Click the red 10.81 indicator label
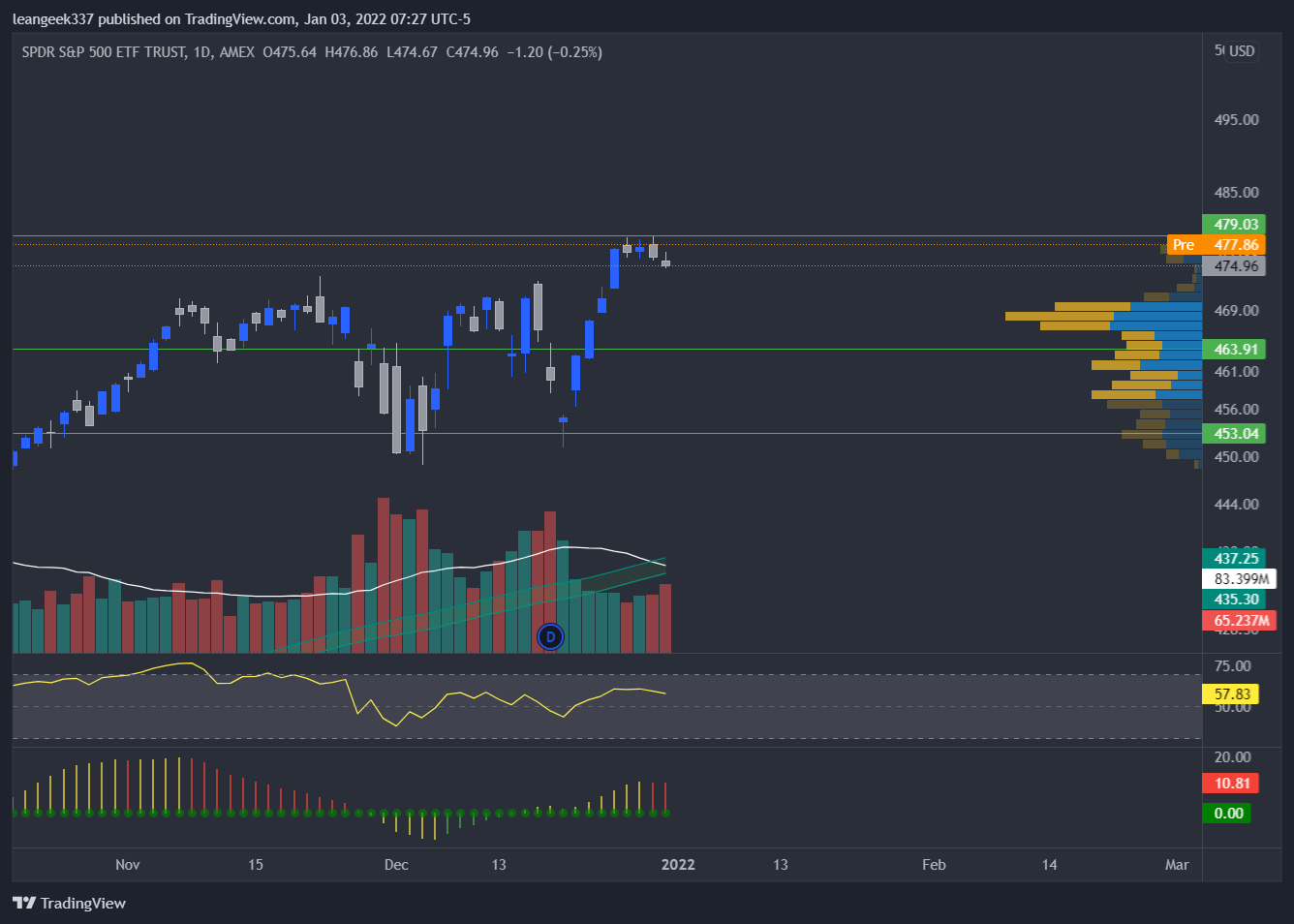Screen dimensions: 1294x924 [x=1230, y=783]
